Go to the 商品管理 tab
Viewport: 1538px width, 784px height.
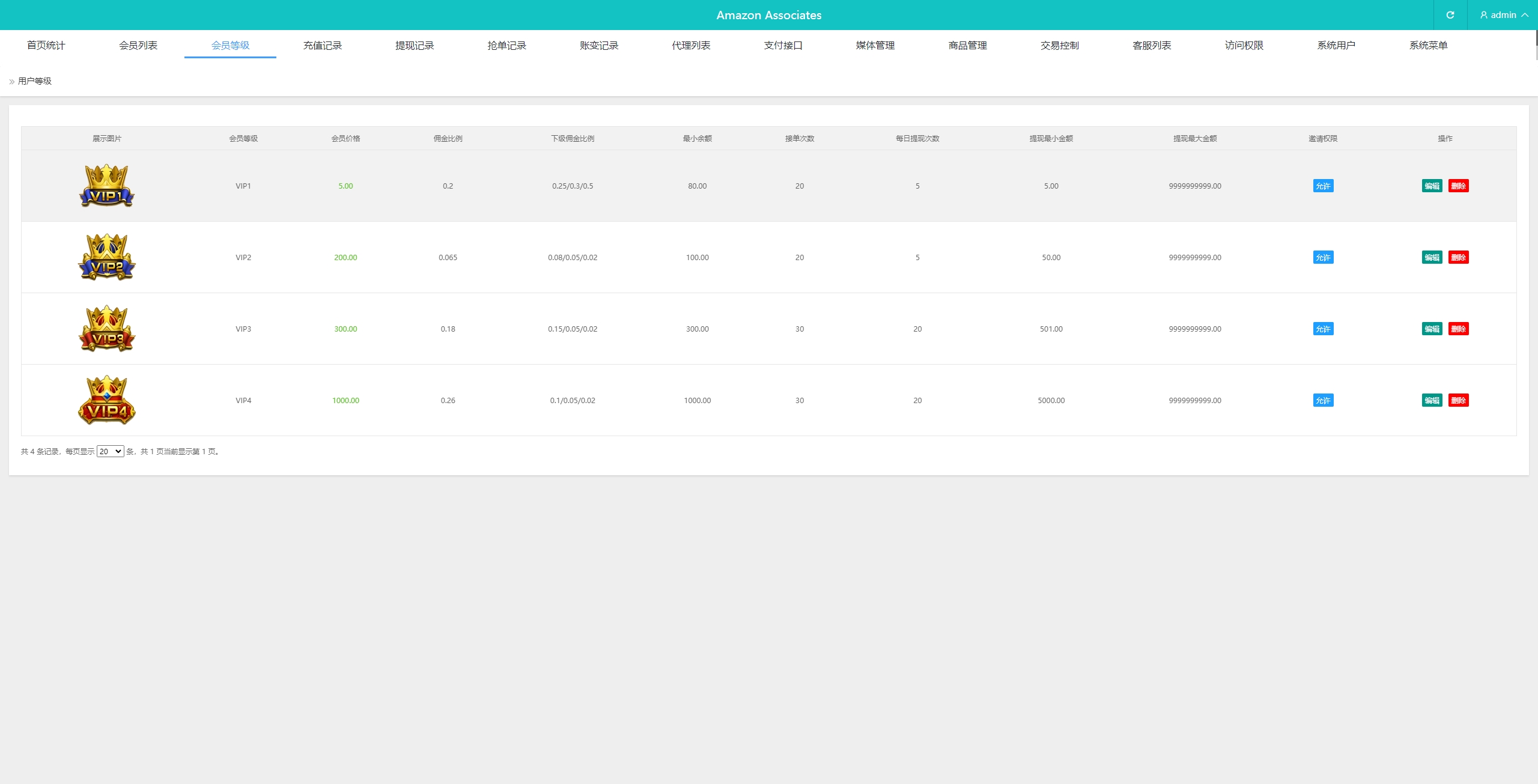(967, 46)
